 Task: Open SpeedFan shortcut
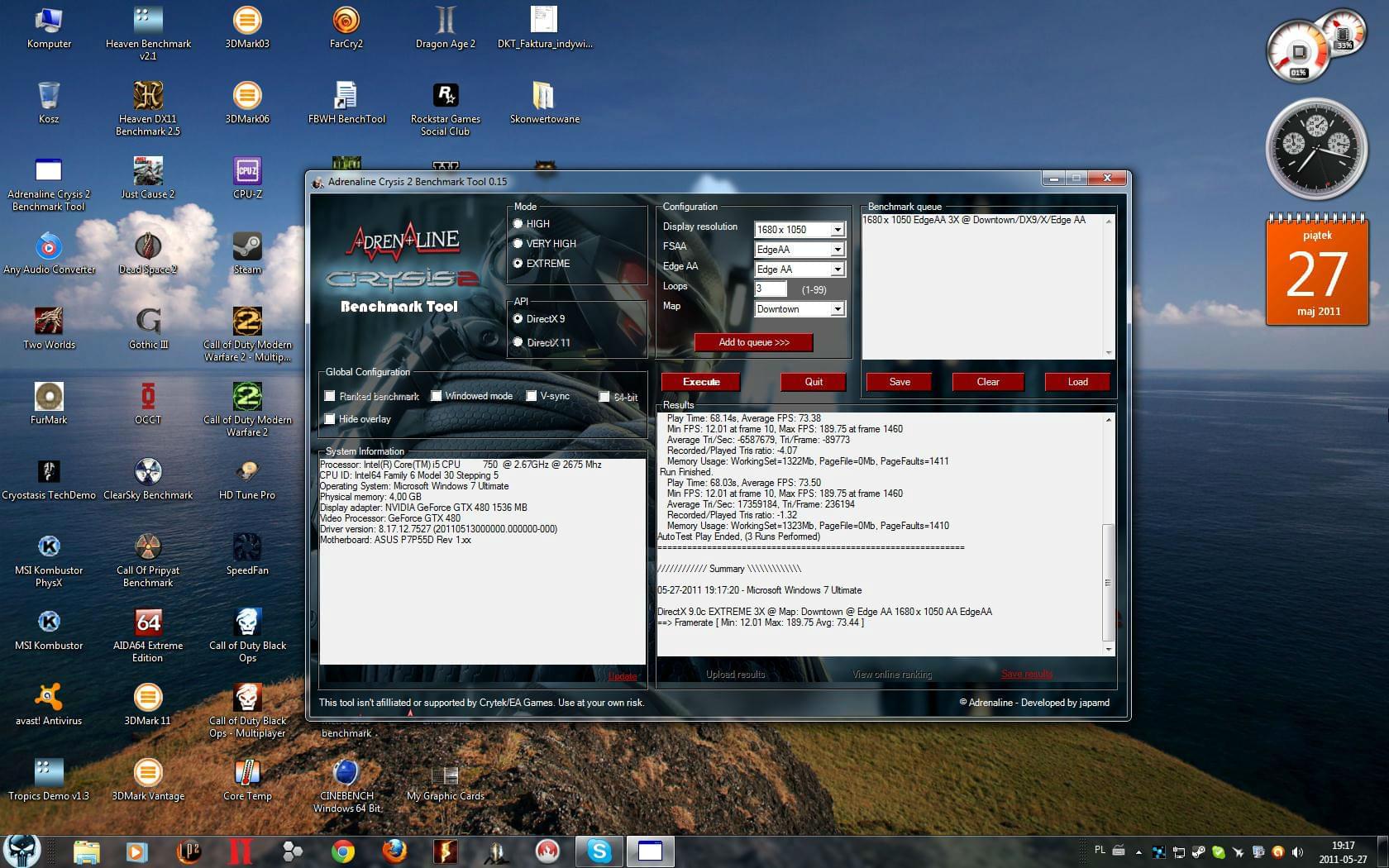pos(247,554)
